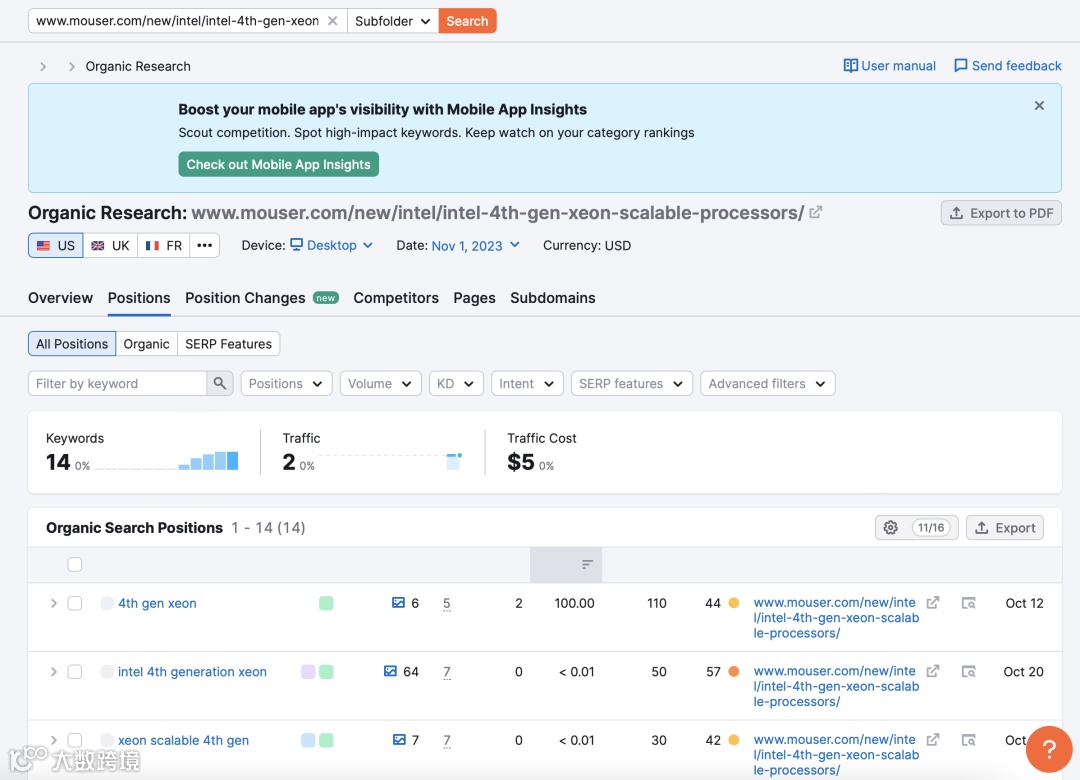Click the gear settings icon for columns
Screen dimensions: 1080x780
[891, 528]
